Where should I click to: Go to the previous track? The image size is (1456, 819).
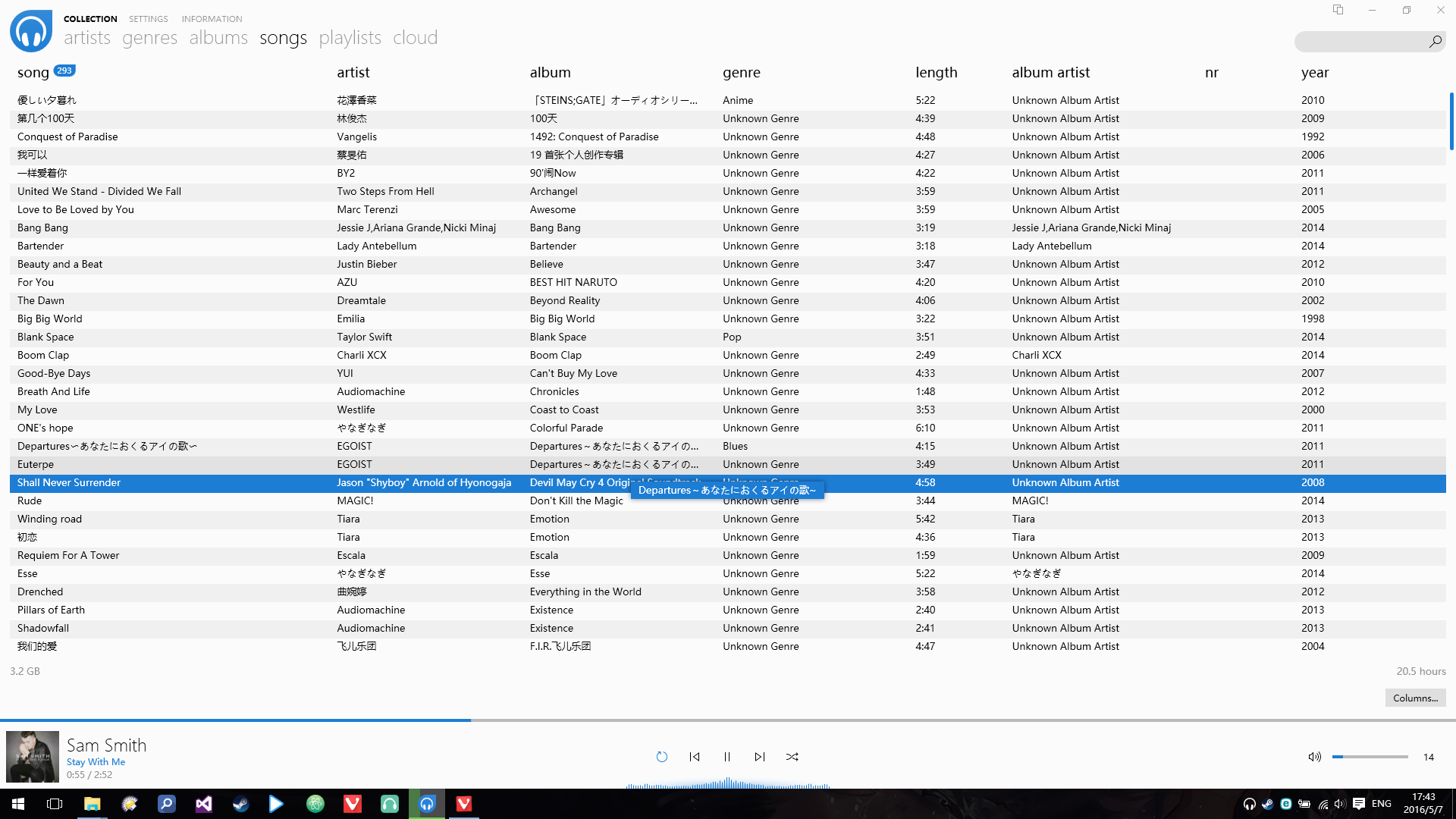694,757
